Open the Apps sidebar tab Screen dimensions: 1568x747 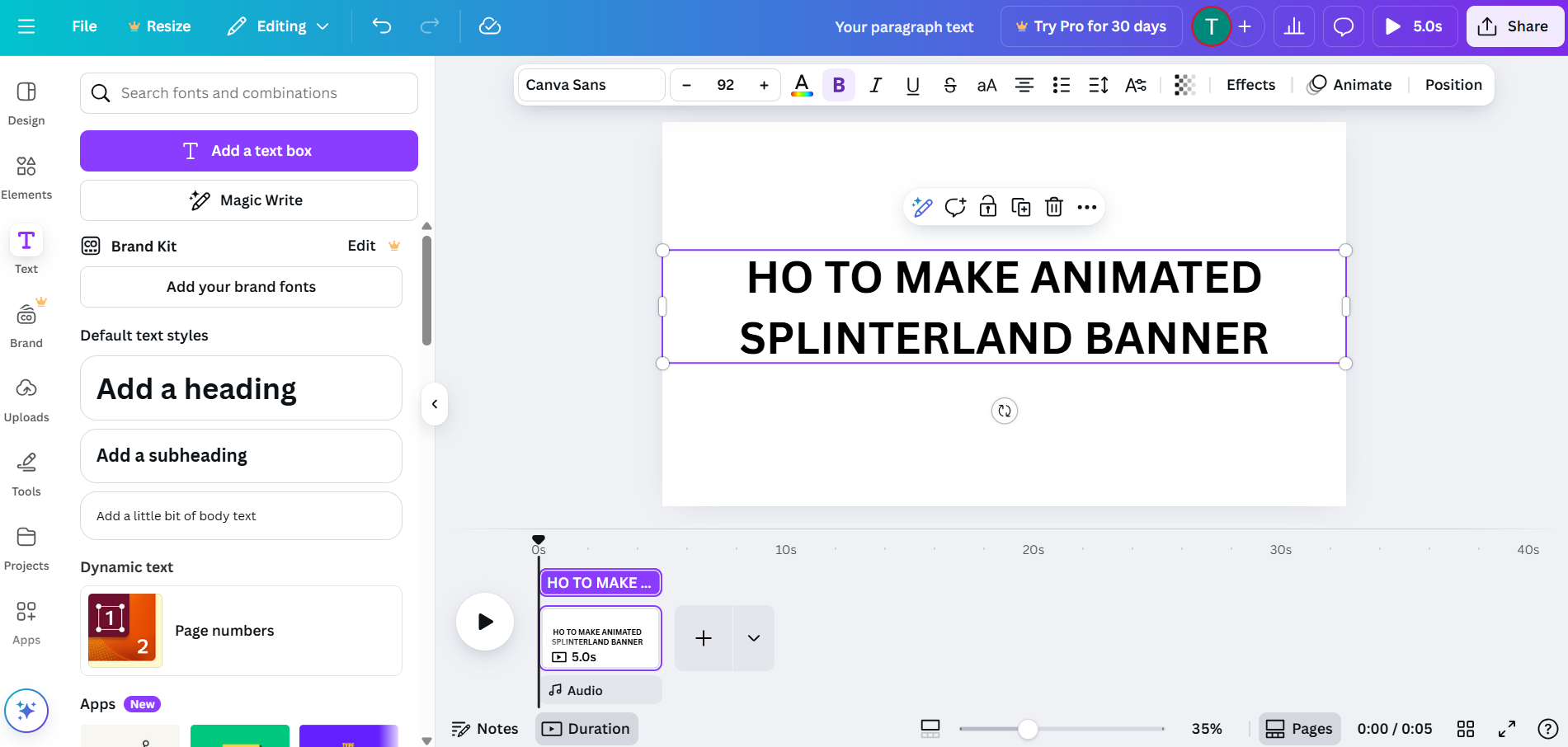pos(26,622)
